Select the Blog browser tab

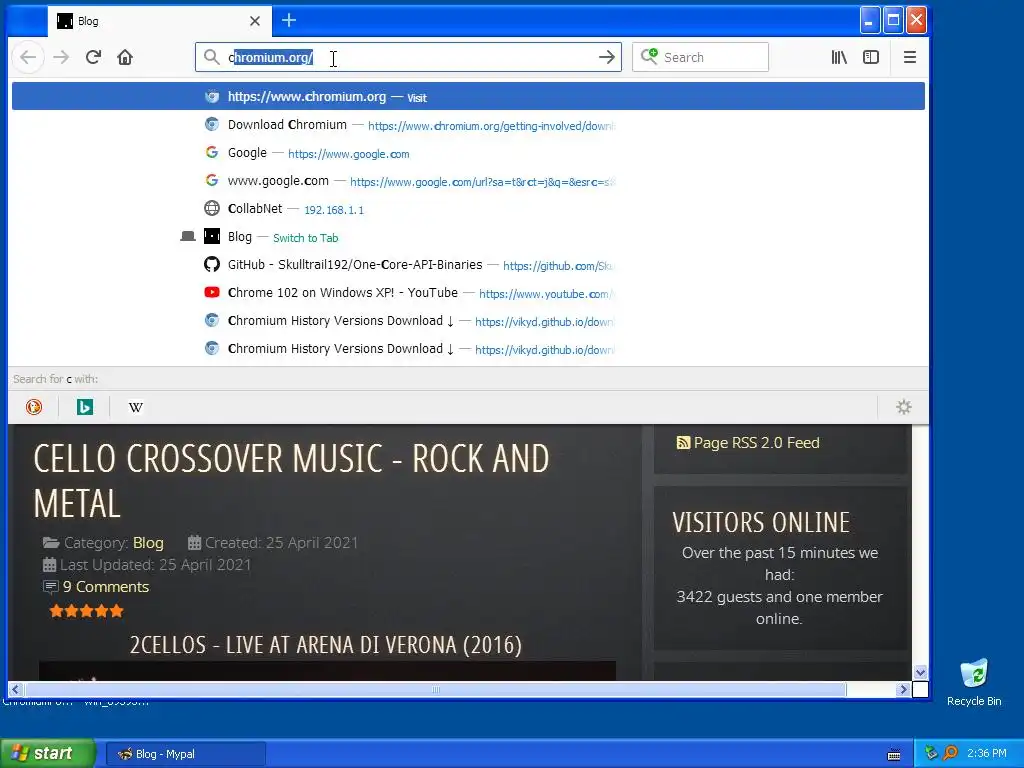(x=159, y=21)
